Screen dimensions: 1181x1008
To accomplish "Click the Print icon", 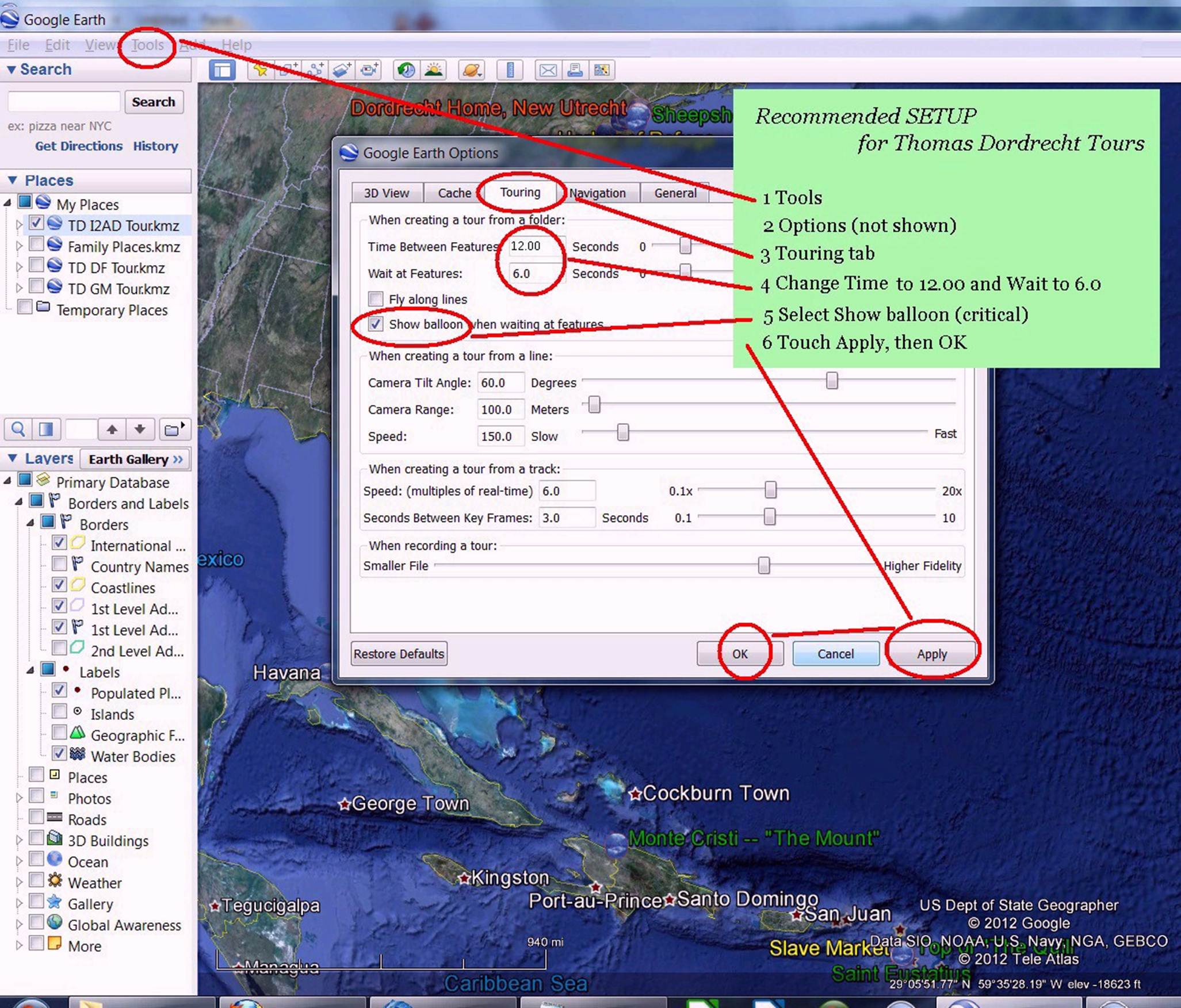I will point(575,70).
